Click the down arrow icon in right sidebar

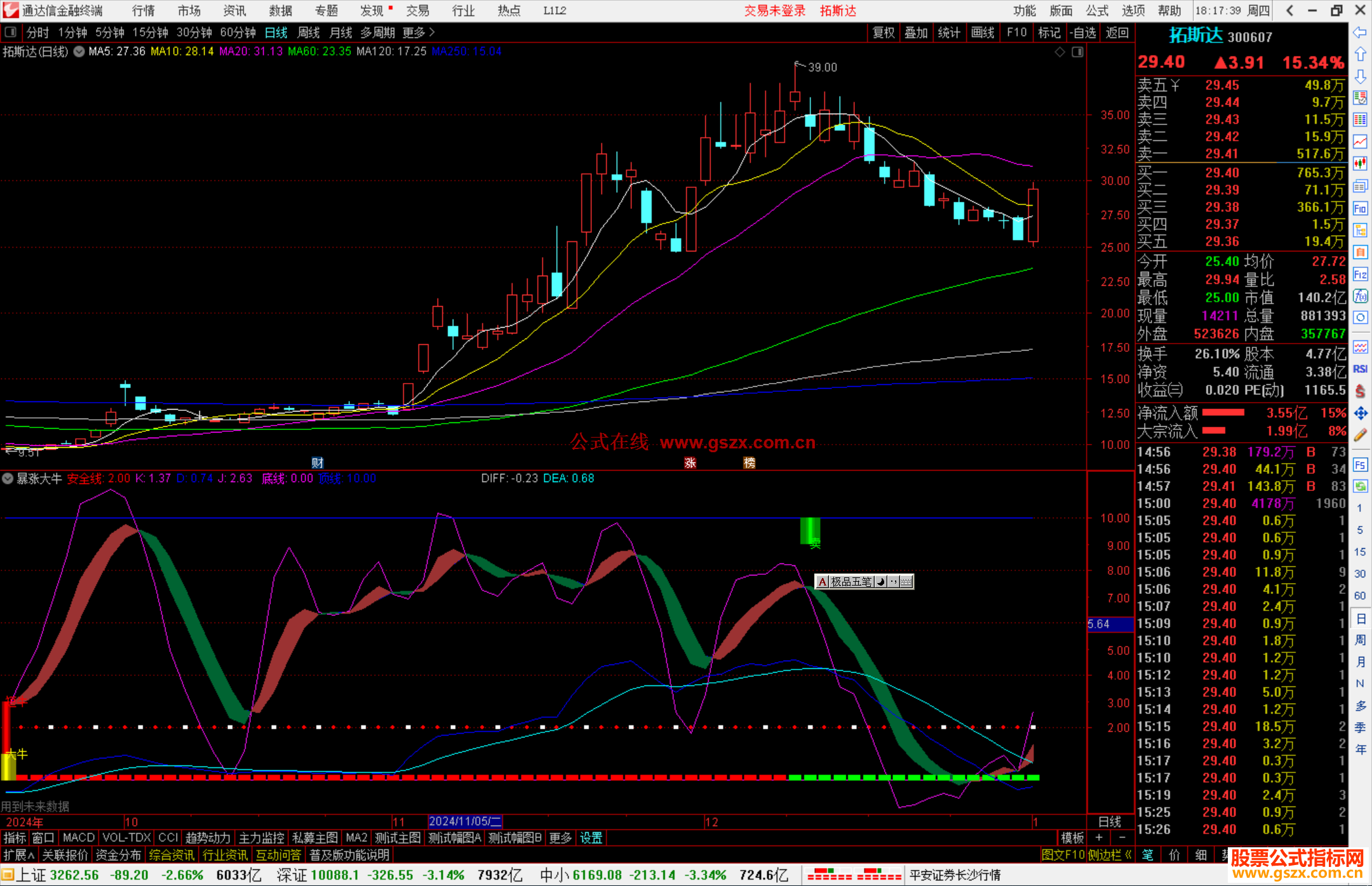pos(1360,76)
